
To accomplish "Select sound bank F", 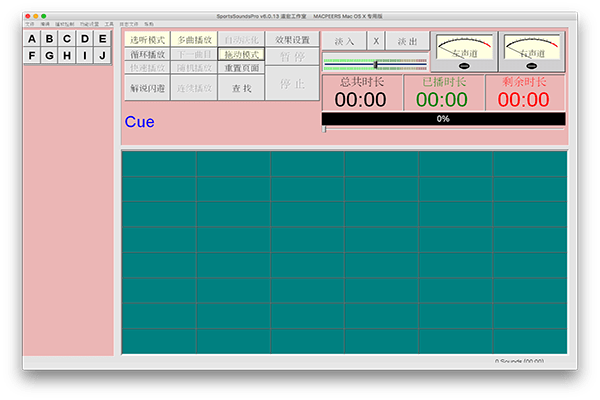I will coord(32,56).
